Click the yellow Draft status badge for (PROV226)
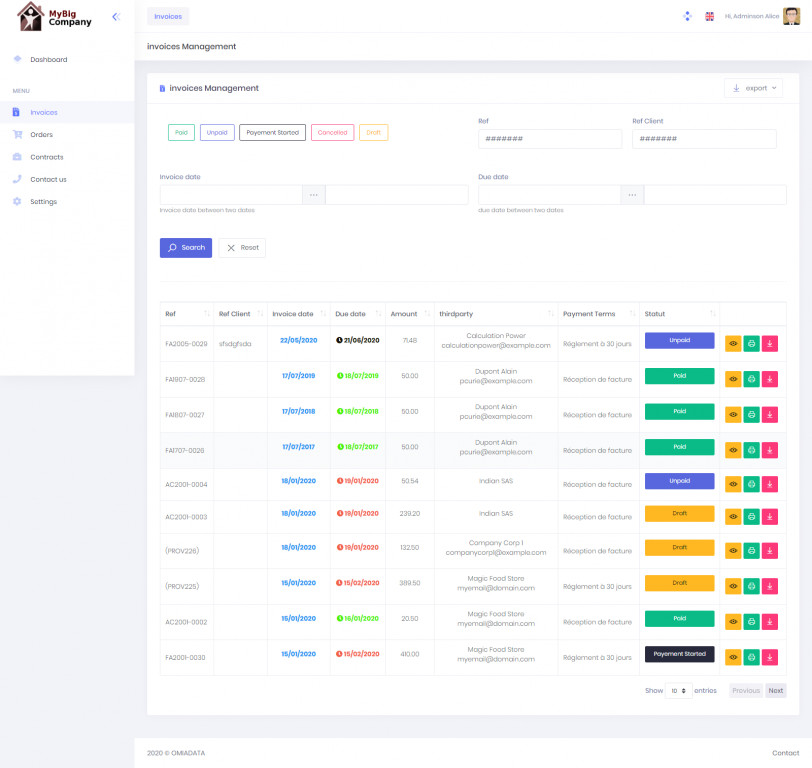The image size is (812, 768). (679, 548)
